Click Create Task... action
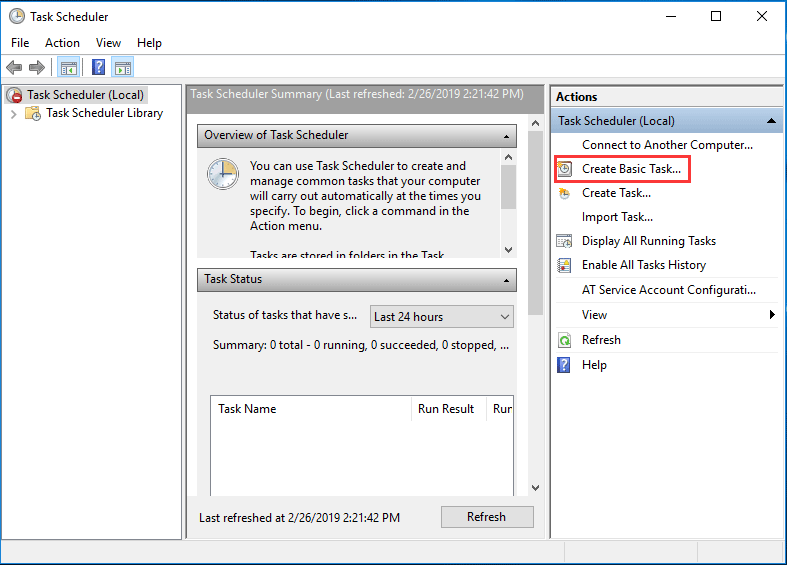This screenshot has height=565, width=787. point(616,193)
